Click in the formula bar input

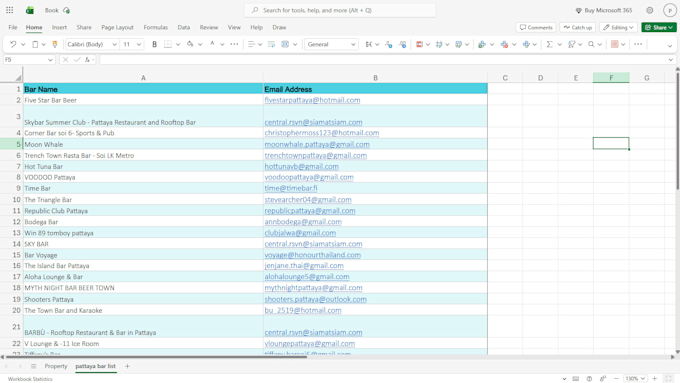click(x=384, y=59)
